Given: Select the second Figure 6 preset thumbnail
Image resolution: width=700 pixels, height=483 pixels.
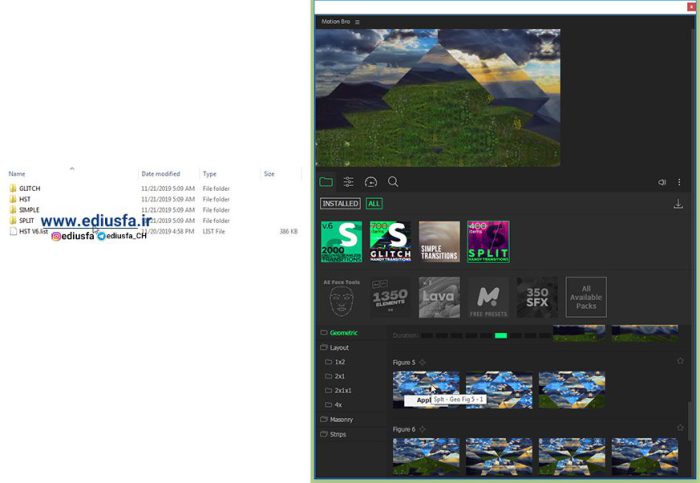Looking at the screenshot, I should click(x=499, y=457).
